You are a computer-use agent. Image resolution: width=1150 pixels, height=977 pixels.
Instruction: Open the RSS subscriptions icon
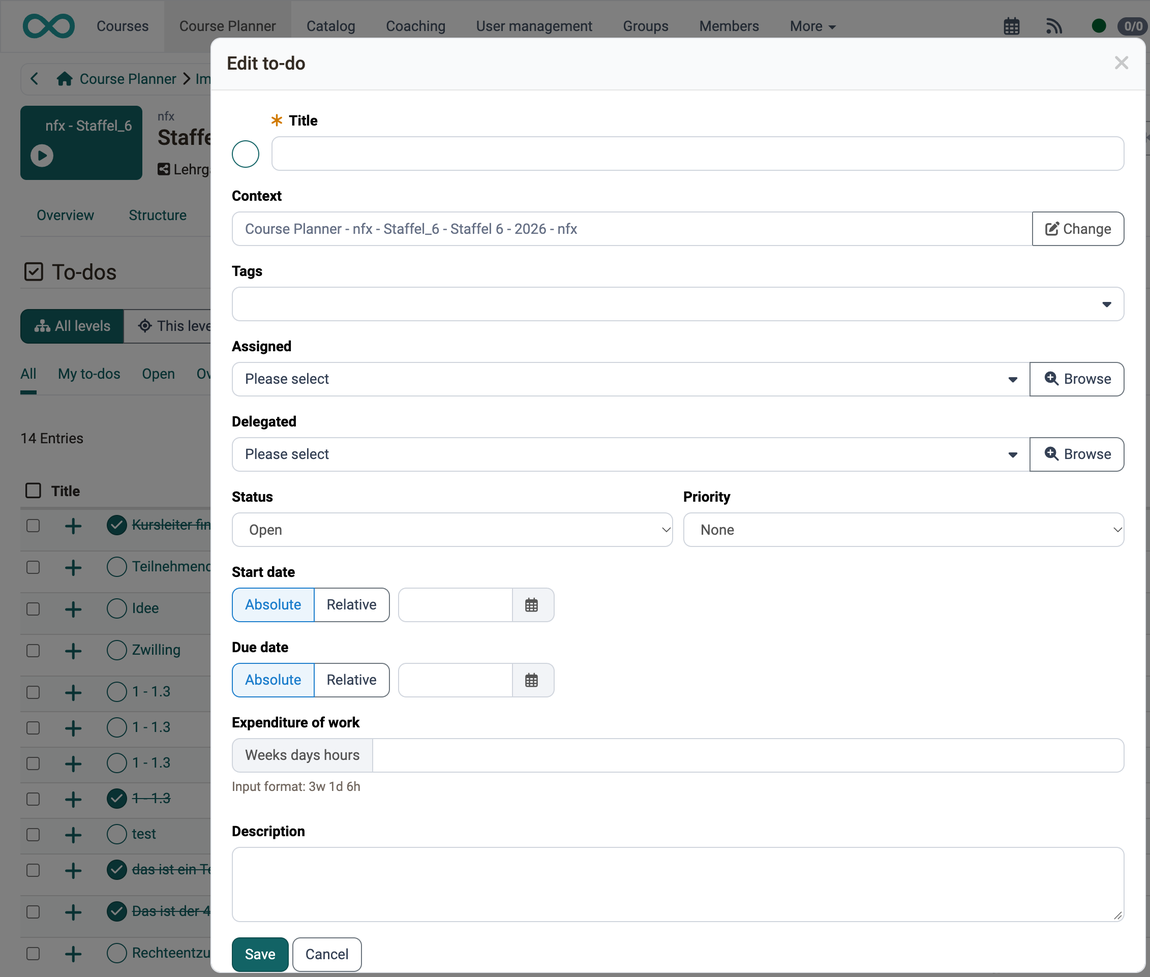1054,26
